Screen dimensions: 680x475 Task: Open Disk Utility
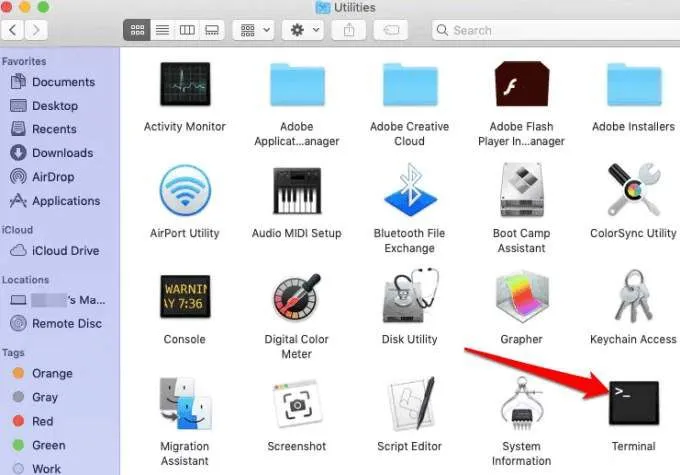[x=410, y=296]
